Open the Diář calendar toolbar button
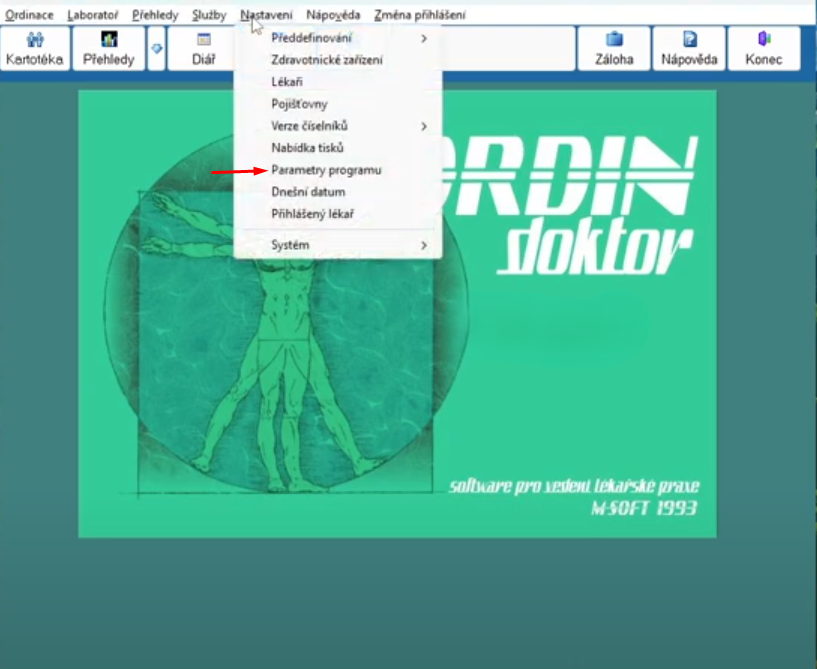The width and height of the screenshot is (817, 669). click(x=203, y=48)
